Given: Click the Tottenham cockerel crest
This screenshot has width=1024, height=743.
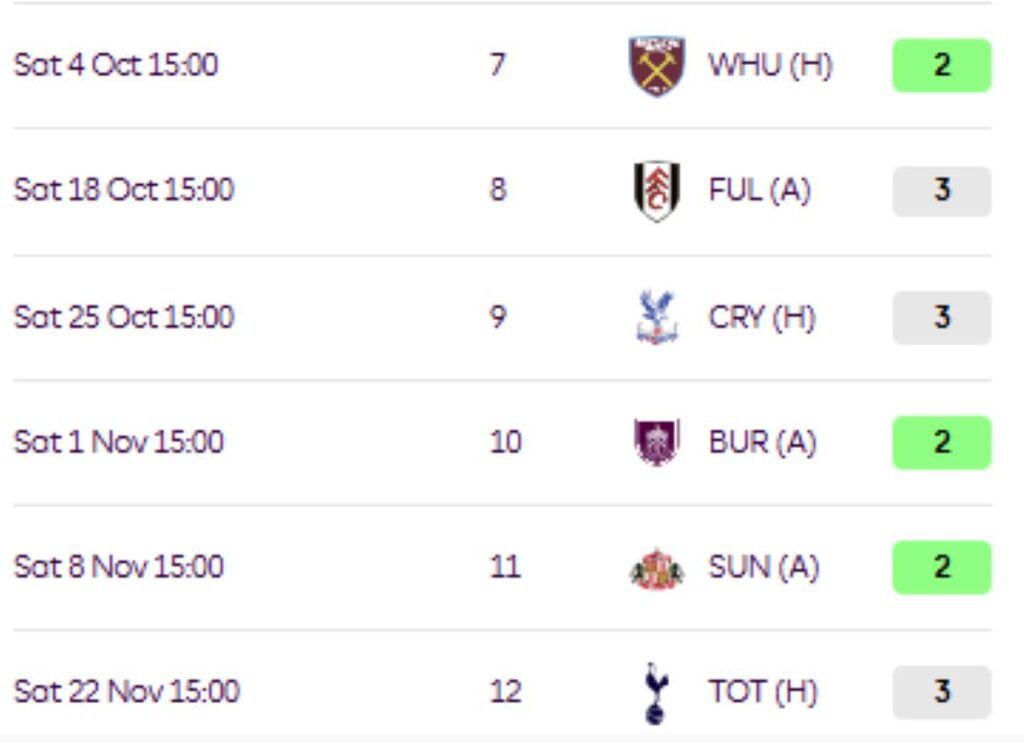Looking at the screenshot, I should (656, 693).
